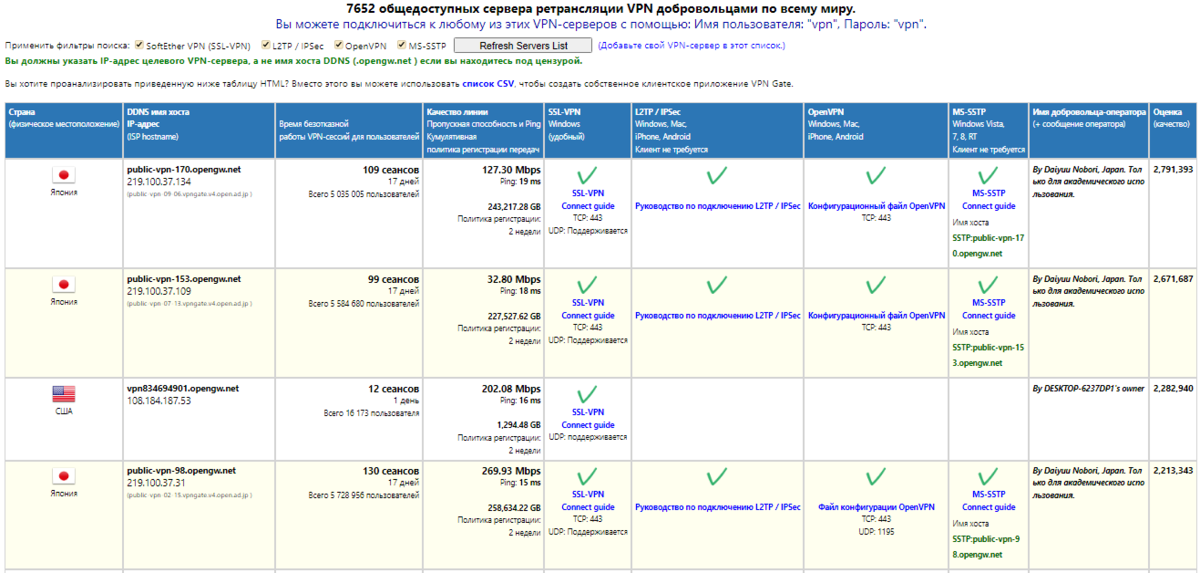Toggle the SoftEther VPN (SSL-VPN) filter checkbox
The image size is (1200, 573).
[139, 45]
